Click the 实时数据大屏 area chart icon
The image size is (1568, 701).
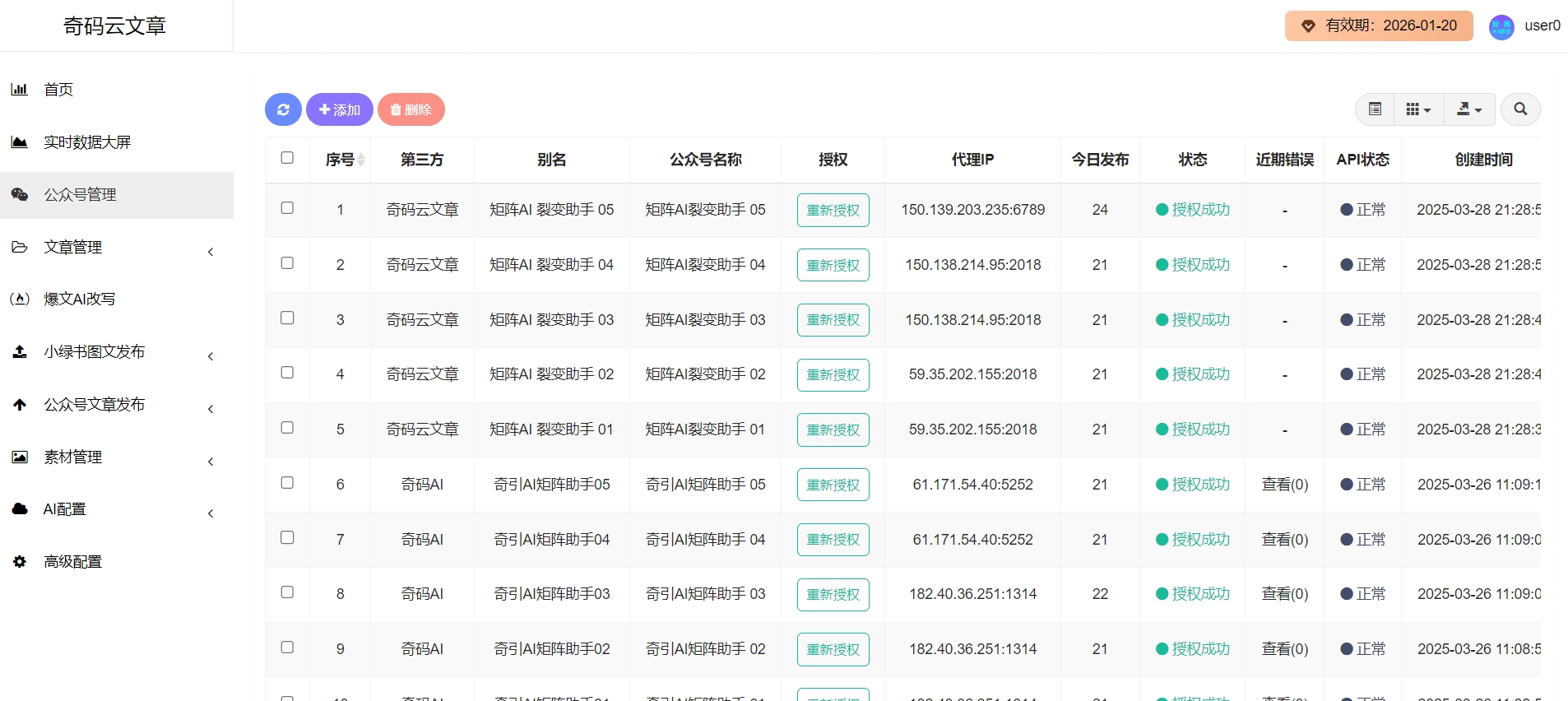[x=20, y=142]
